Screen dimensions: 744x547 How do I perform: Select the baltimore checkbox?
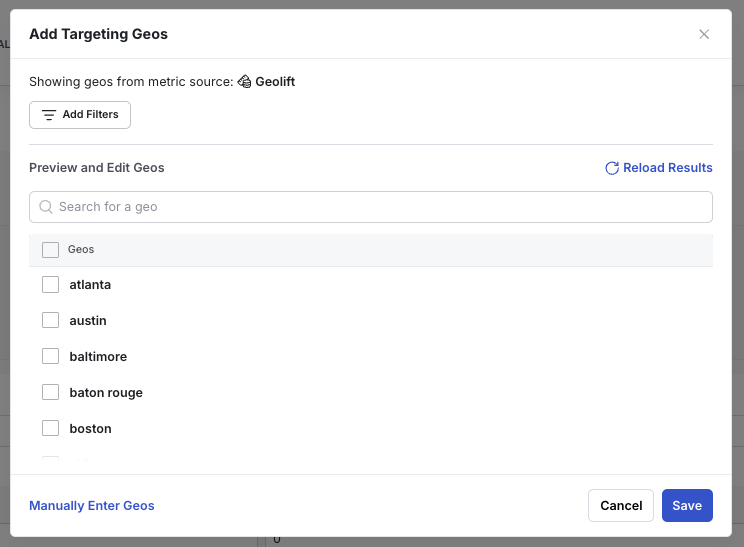coord(51,357)
